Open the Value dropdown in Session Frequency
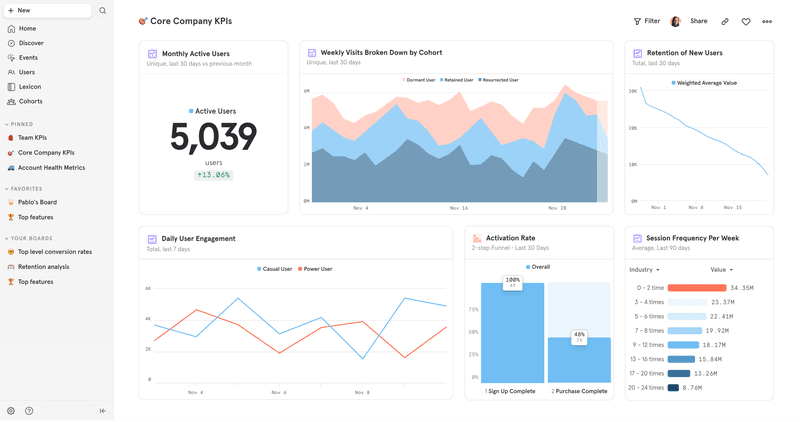This screenshot has height=422, width=800. pyautogui.click(x=721, y=270)
